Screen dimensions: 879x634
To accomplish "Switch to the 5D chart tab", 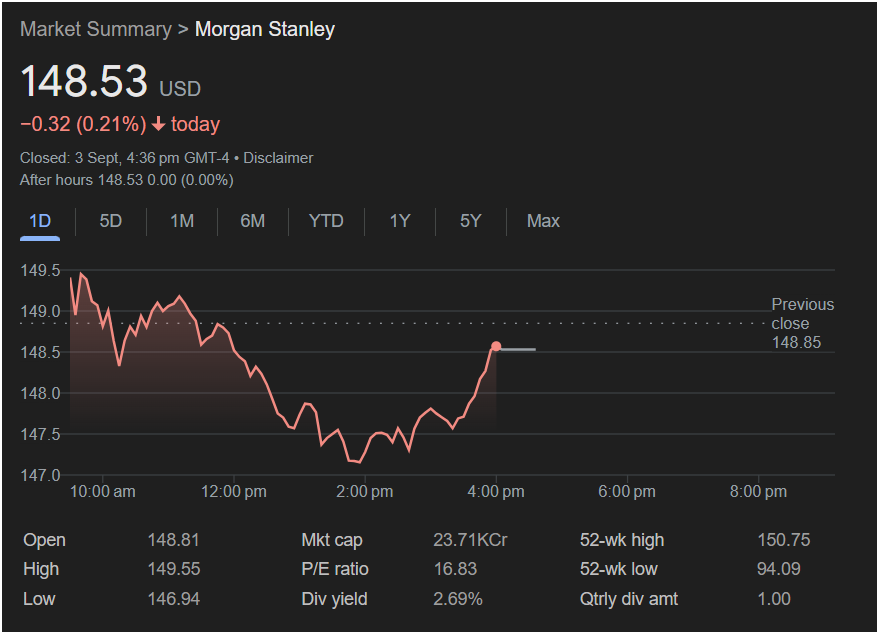I will 110,221.
